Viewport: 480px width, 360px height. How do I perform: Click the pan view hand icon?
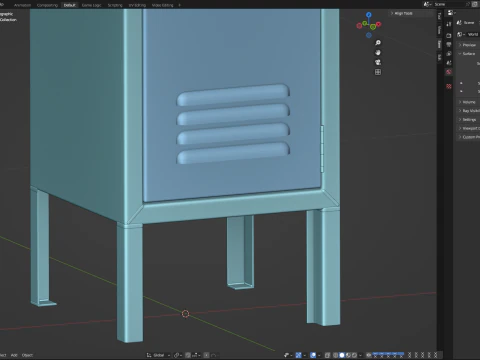378,53
